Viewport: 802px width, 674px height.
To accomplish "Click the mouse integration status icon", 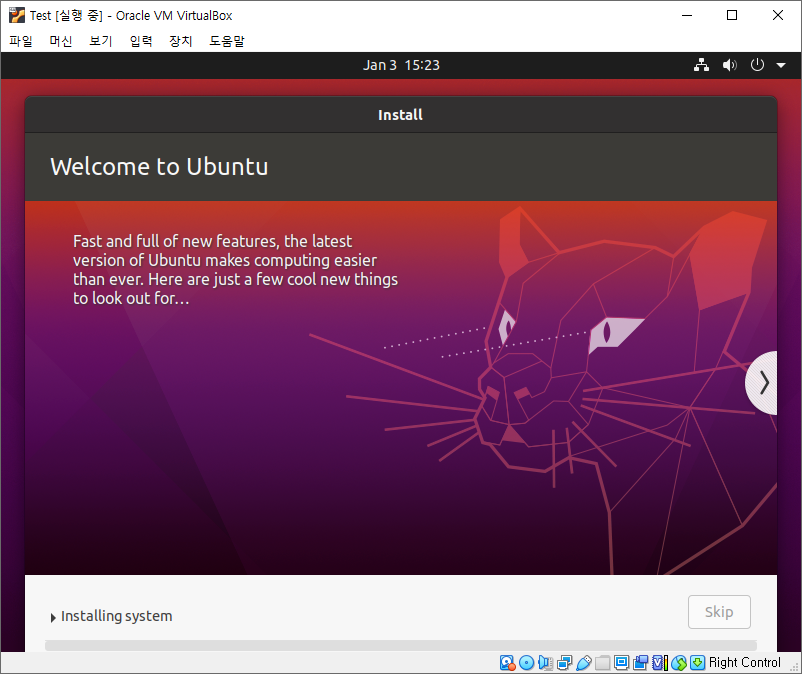I will point(679,663).
